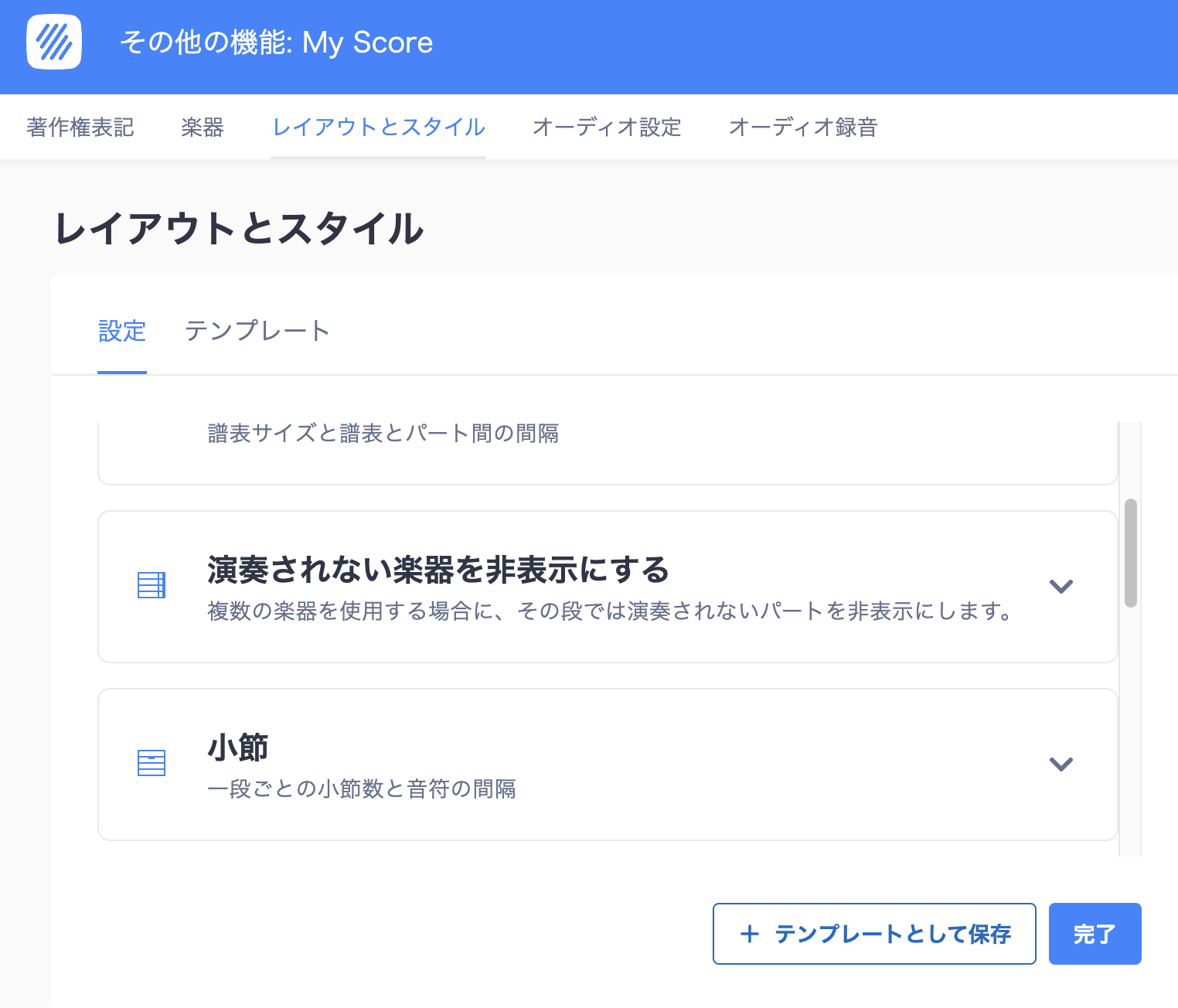
Task: Click the 完了 button
Action: coord(1095,934)
